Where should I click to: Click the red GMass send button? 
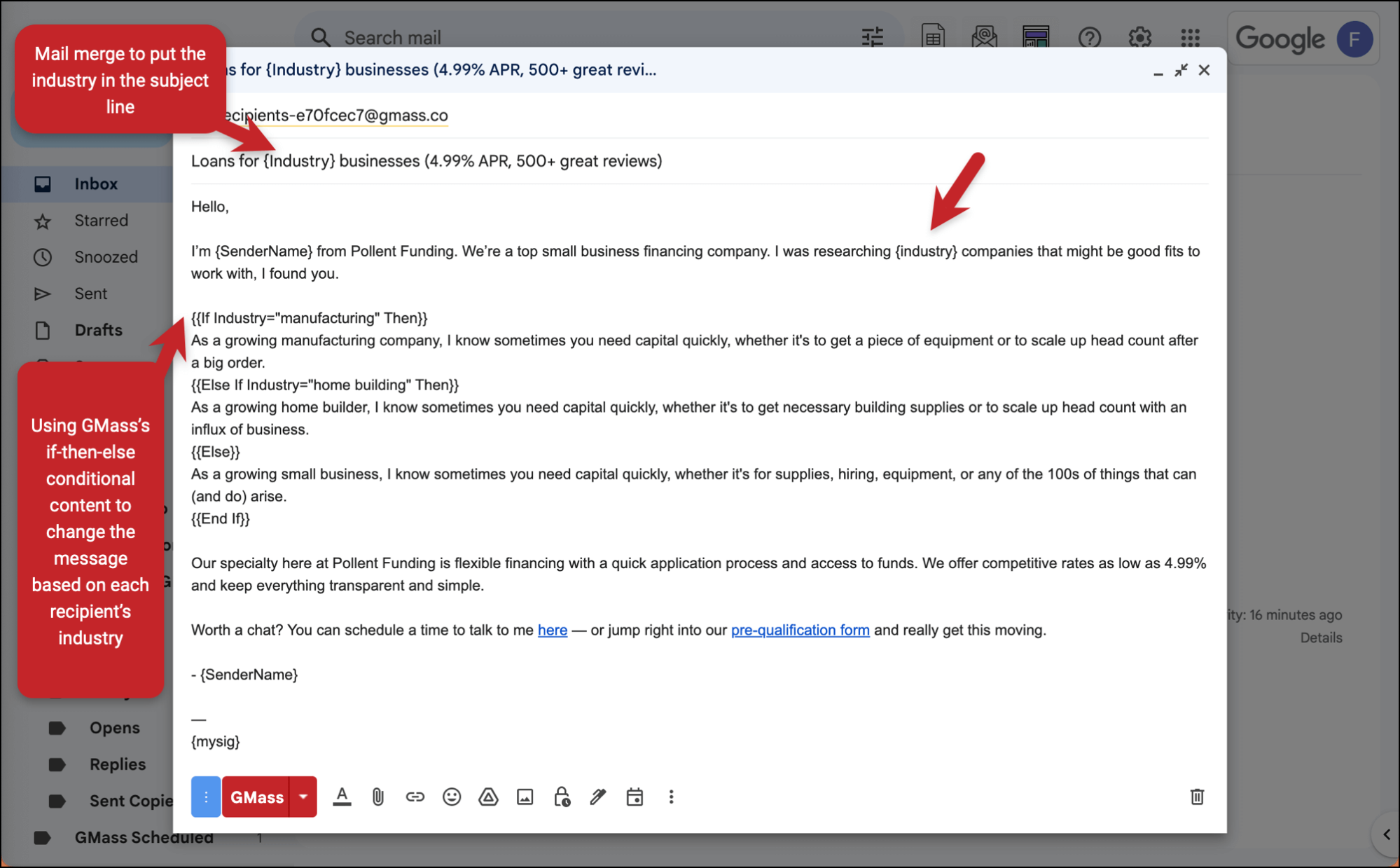(x=256, y=797)
